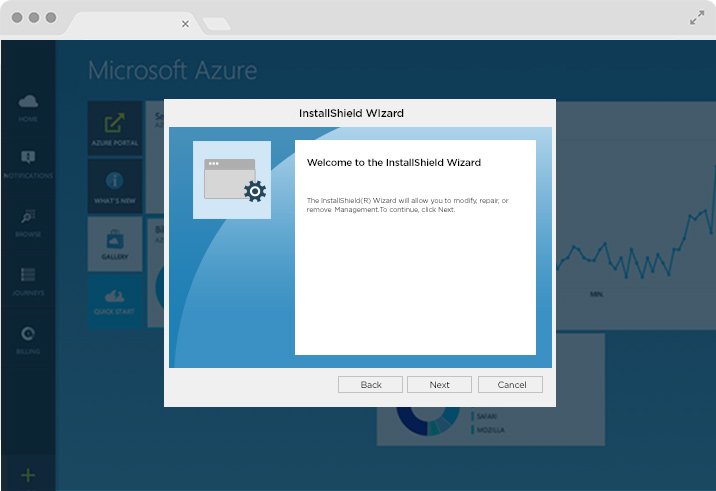Click the donut chart behind the dialog
This screenshot has width=716, height=491.
(x=427, y=420)
